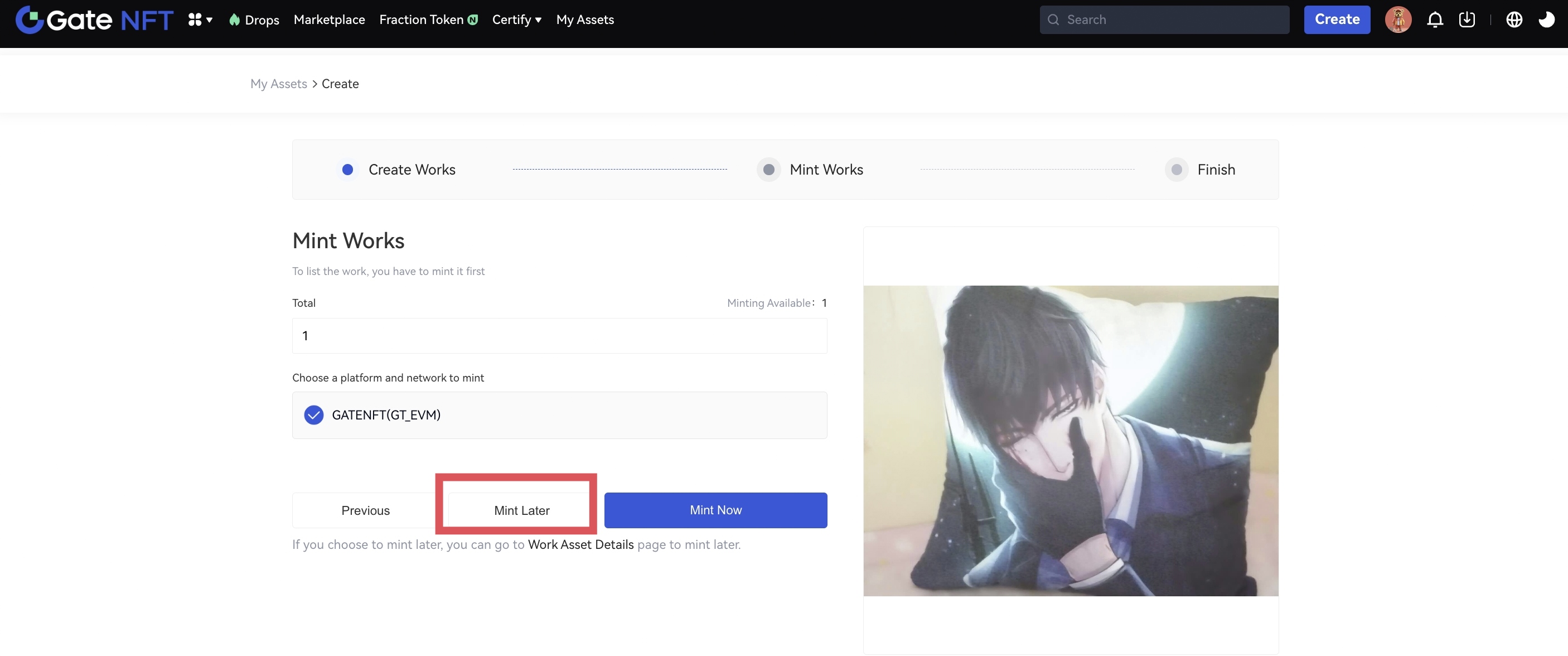Select the Create Works step indicator

(x=347, y=170)
